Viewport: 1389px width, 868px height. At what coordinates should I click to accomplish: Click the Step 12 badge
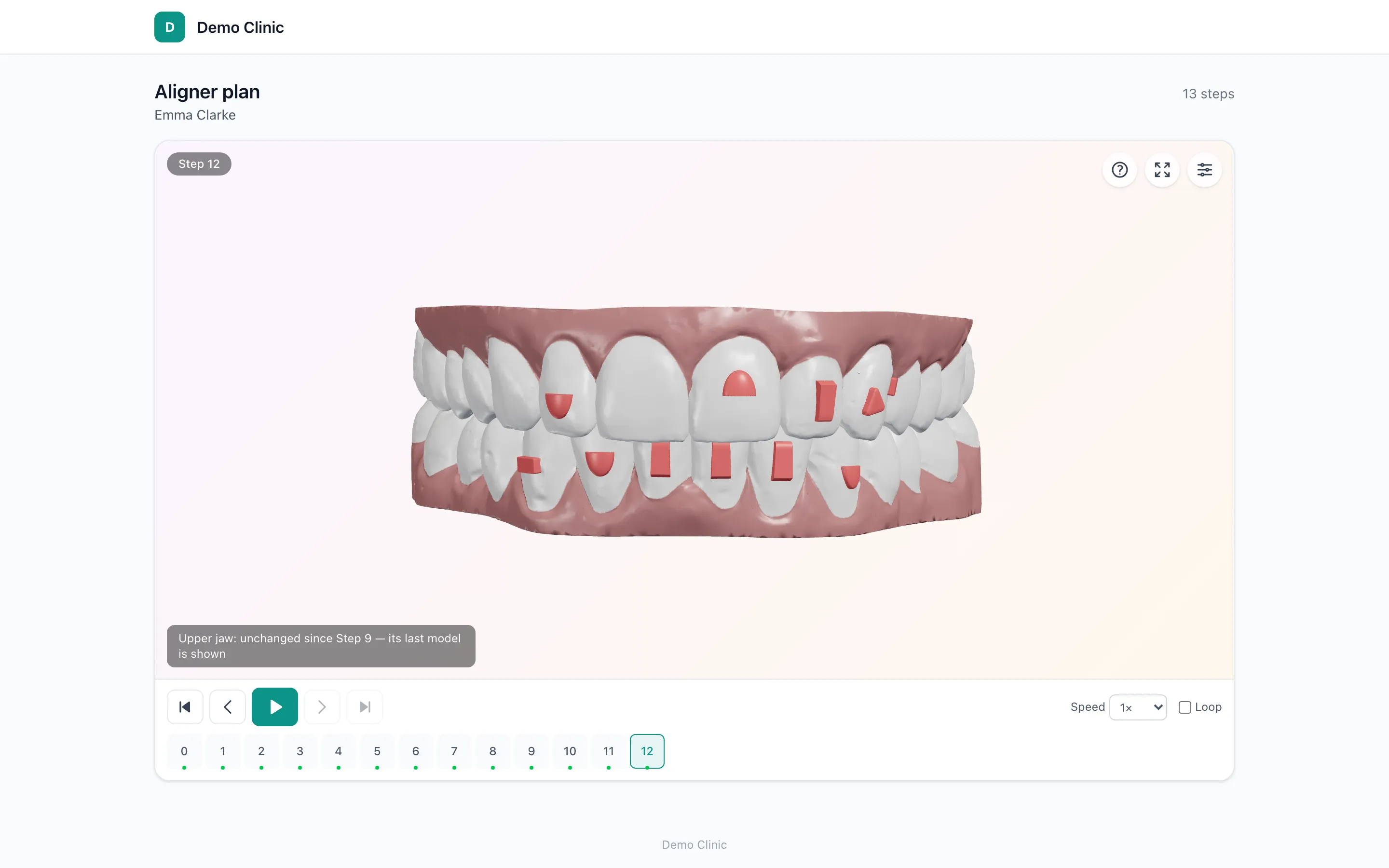point(199,164)
